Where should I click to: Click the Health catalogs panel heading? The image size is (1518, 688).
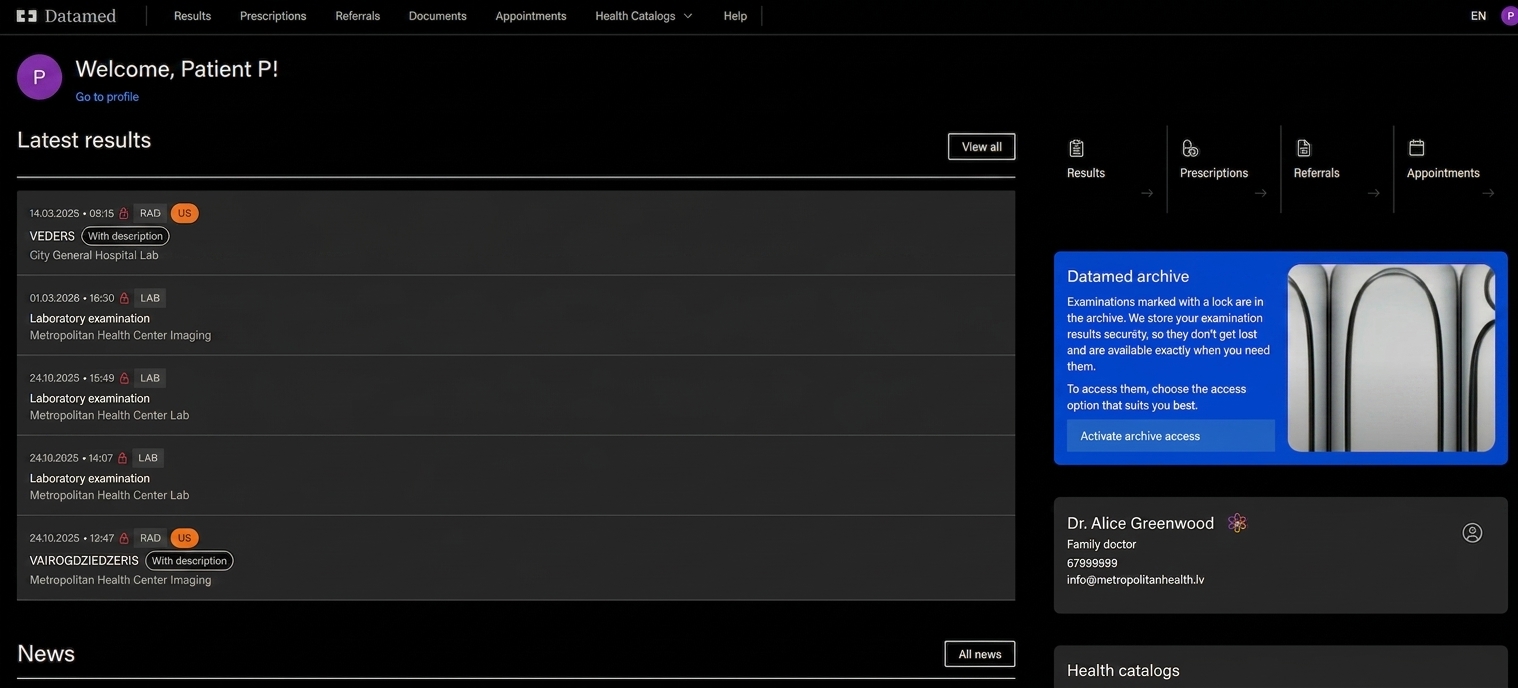pyautogui.click(x=1123, y=670)
